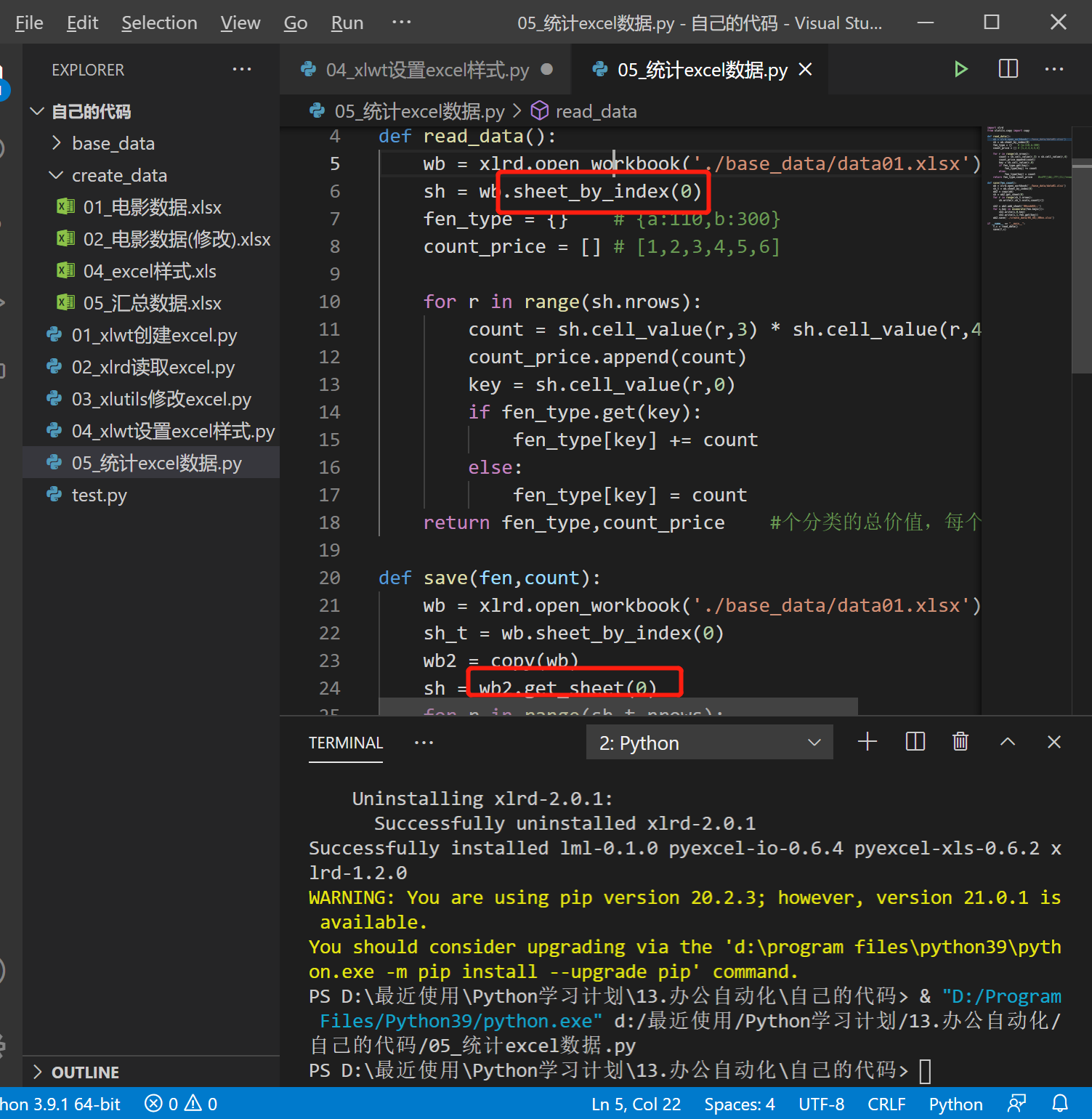This screenshot has width=1092, height=1119.
Task: Open 05_汇总数据.xlsx file
Action: (152, 303)
